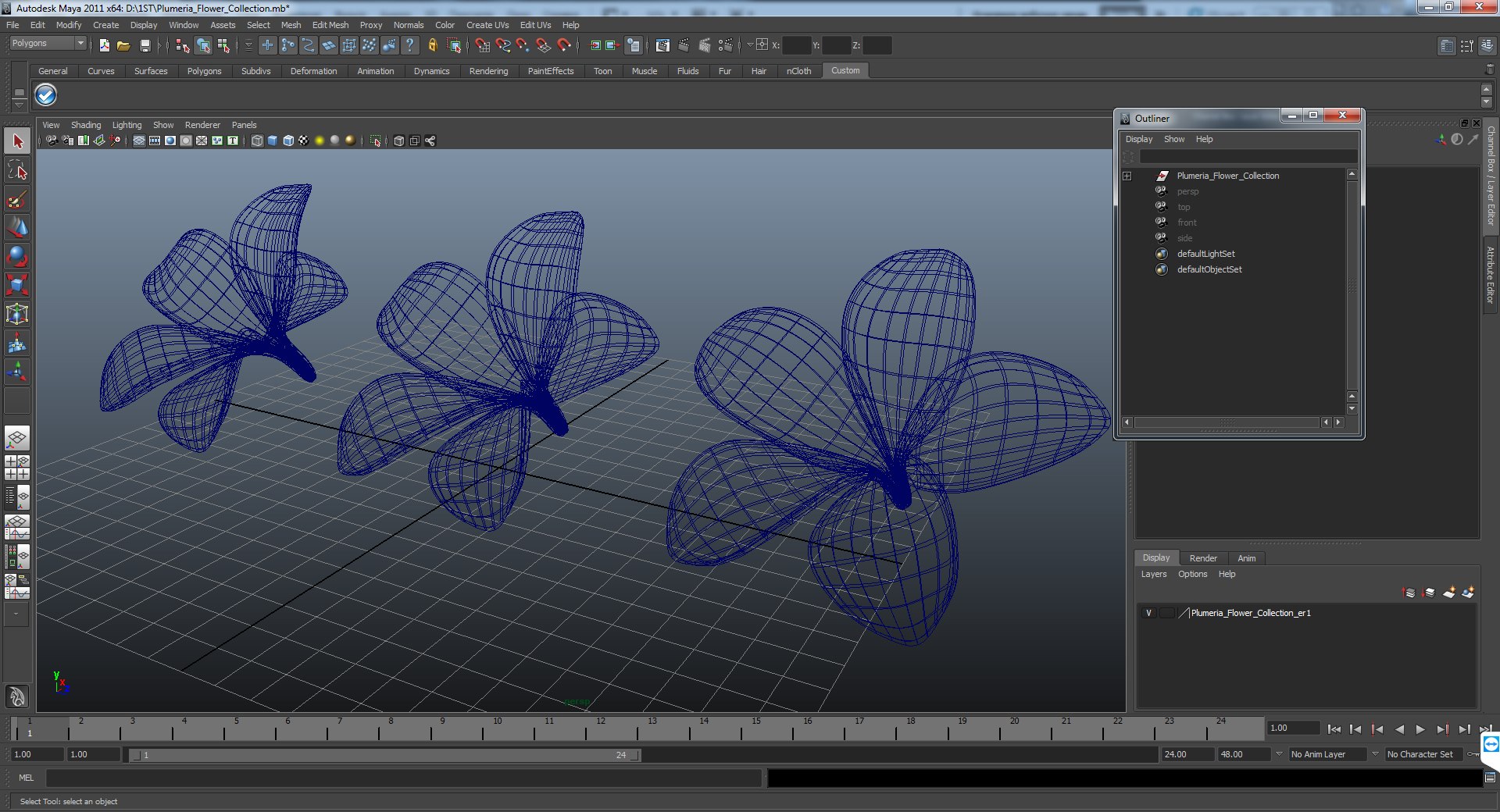Toggle use all lights yellow sphere icon

point(320,141)
